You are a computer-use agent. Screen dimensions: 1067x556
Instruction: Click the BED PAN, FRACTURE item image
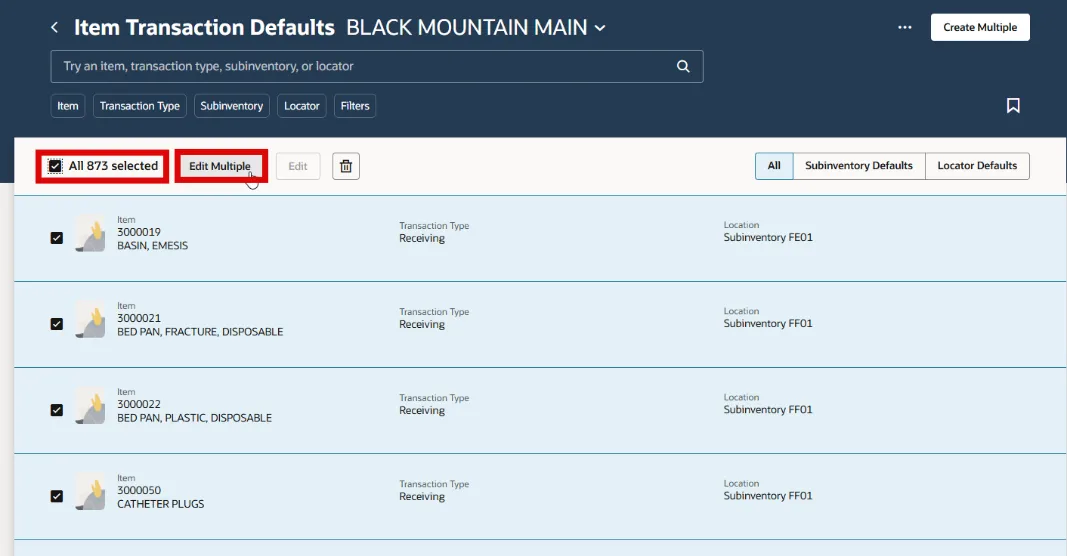90,319
